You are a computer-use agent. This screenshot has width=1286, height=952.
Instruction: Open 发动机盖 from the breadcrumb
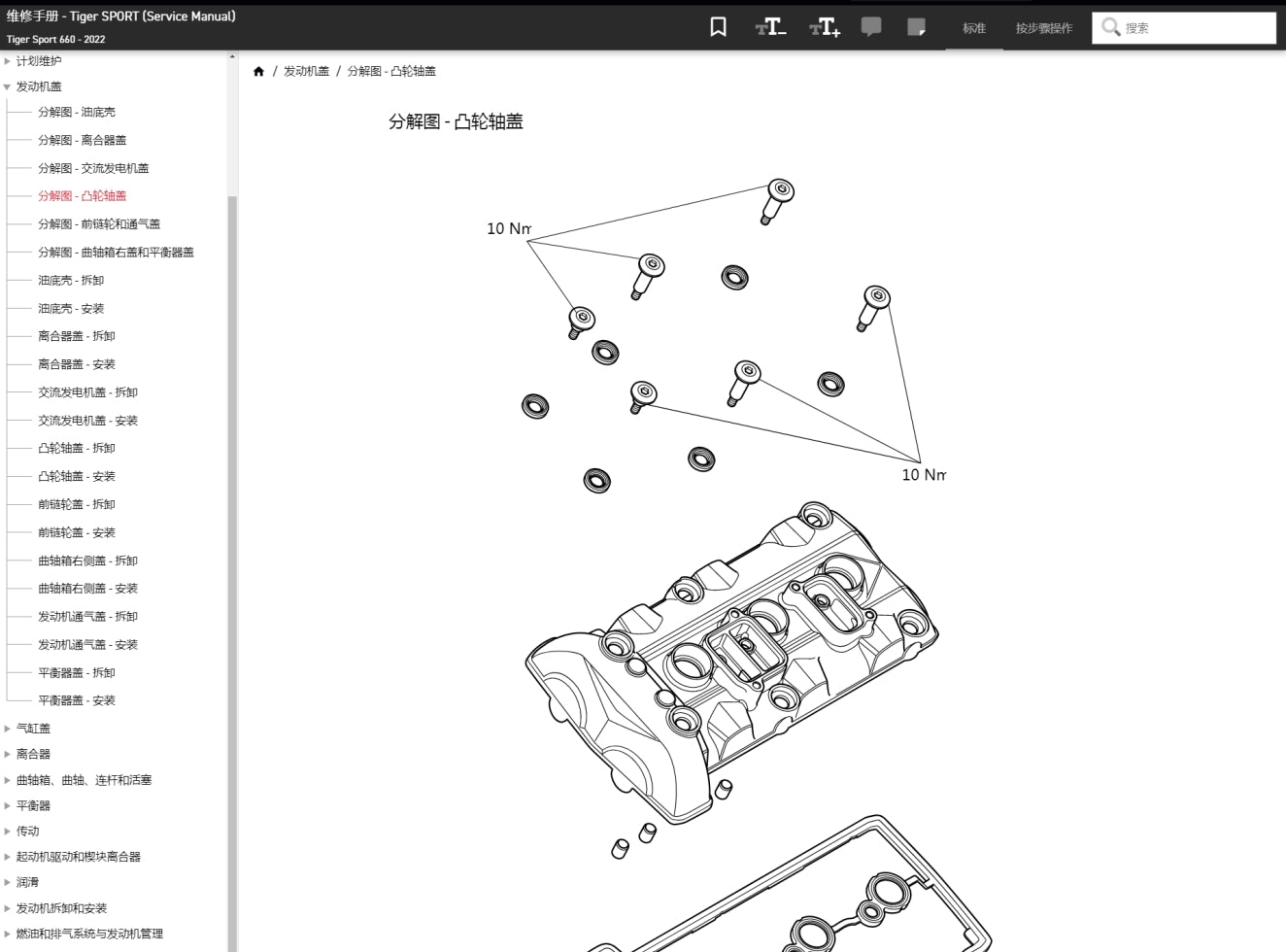click(305, 71)
